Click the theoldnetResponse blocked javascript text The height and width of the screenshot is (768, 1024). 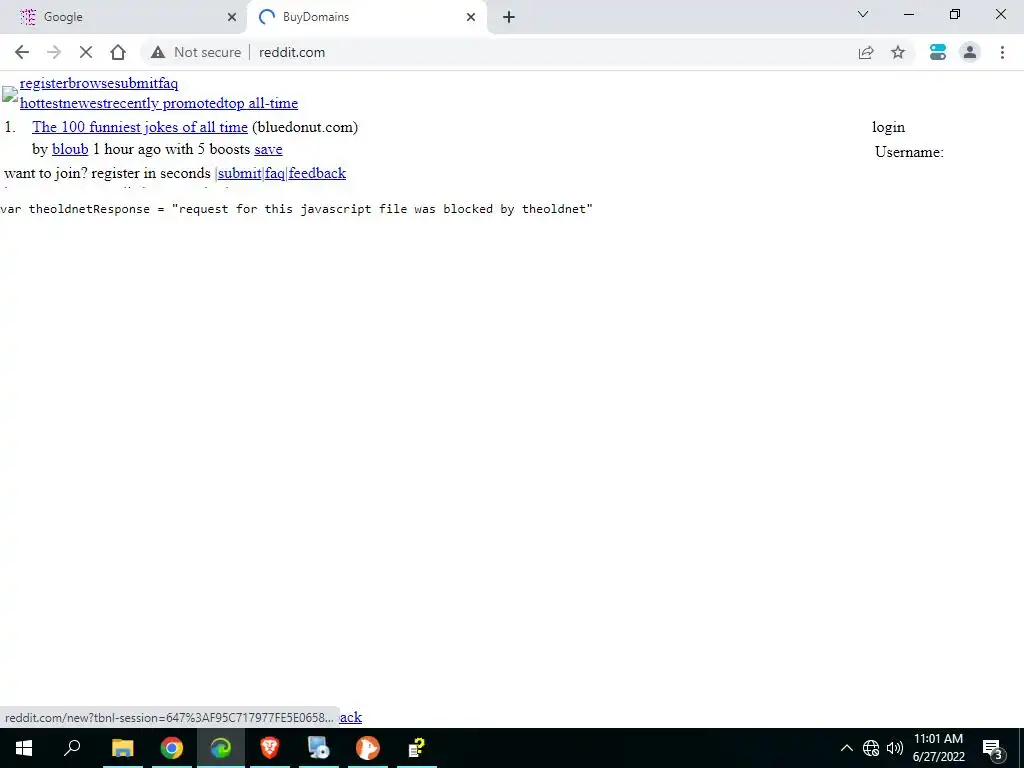pos(296,209)
